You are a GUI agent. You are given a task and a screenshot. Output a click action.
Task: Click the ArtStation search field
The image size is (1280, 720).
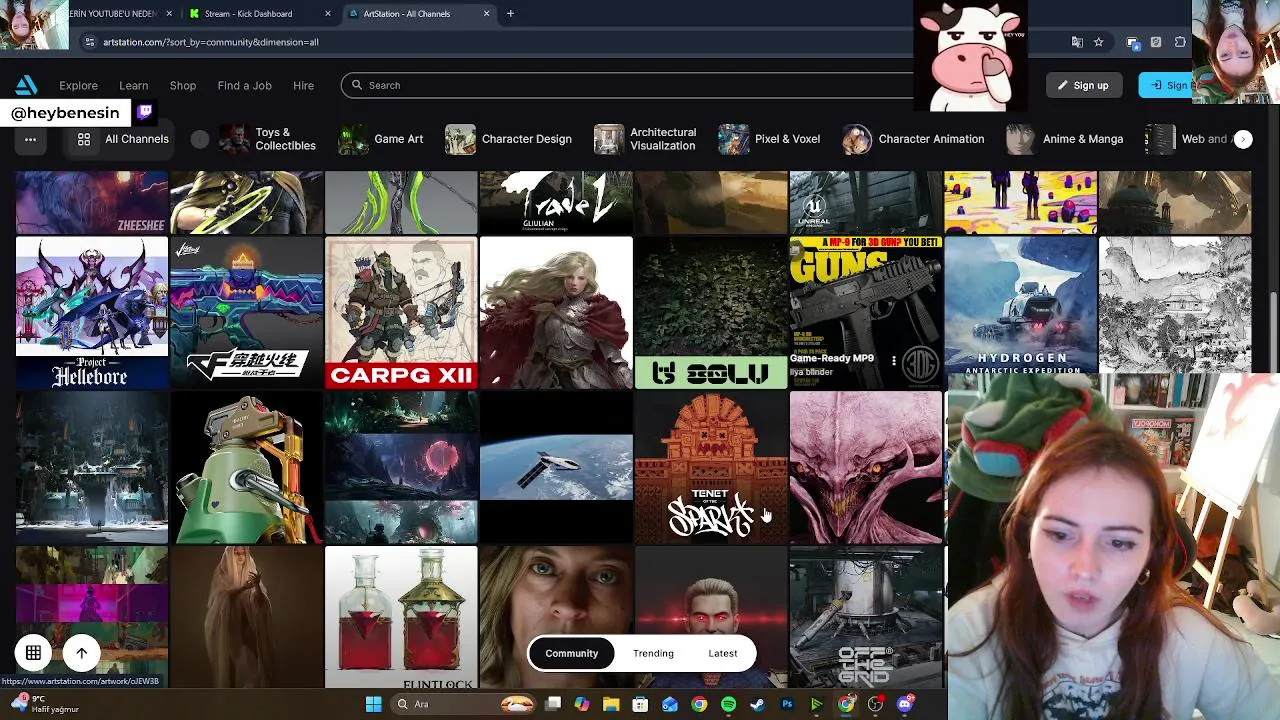point(640,85)
